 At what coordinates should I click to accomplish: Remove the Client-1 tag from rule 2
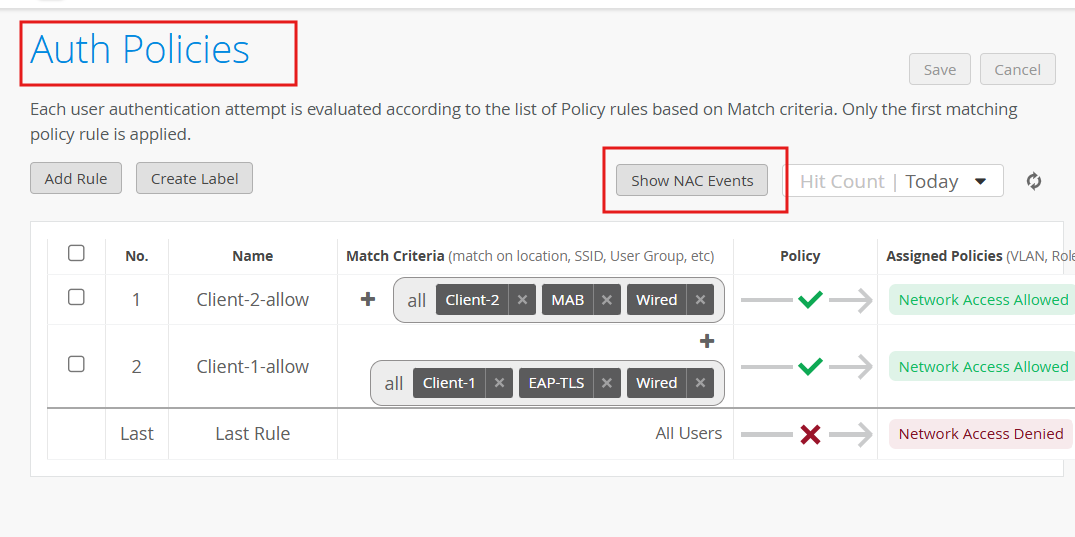point(498,383)
